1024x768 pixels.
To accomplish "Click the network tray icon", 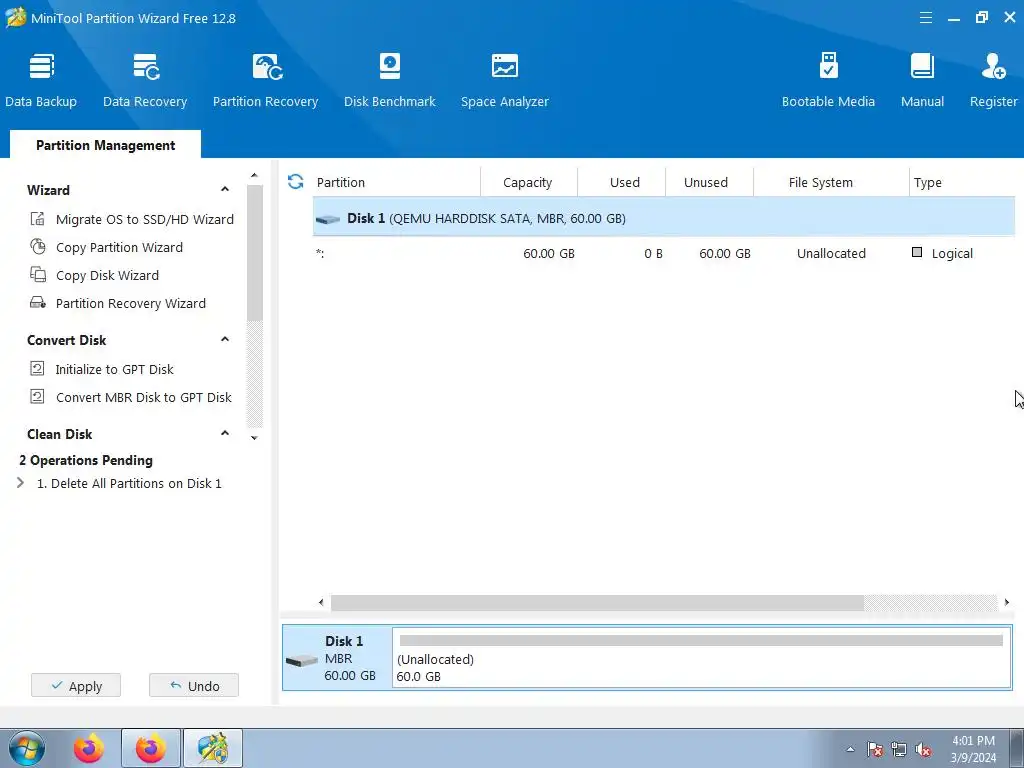I will coord(899,750).
